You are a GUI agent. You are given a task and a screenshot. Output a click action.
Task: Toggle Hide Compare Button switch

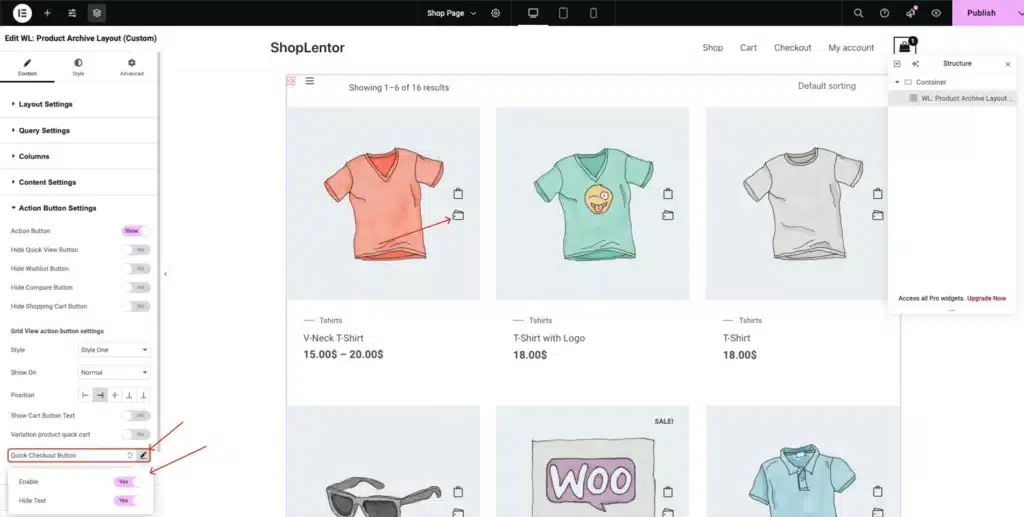coord(136,287)
